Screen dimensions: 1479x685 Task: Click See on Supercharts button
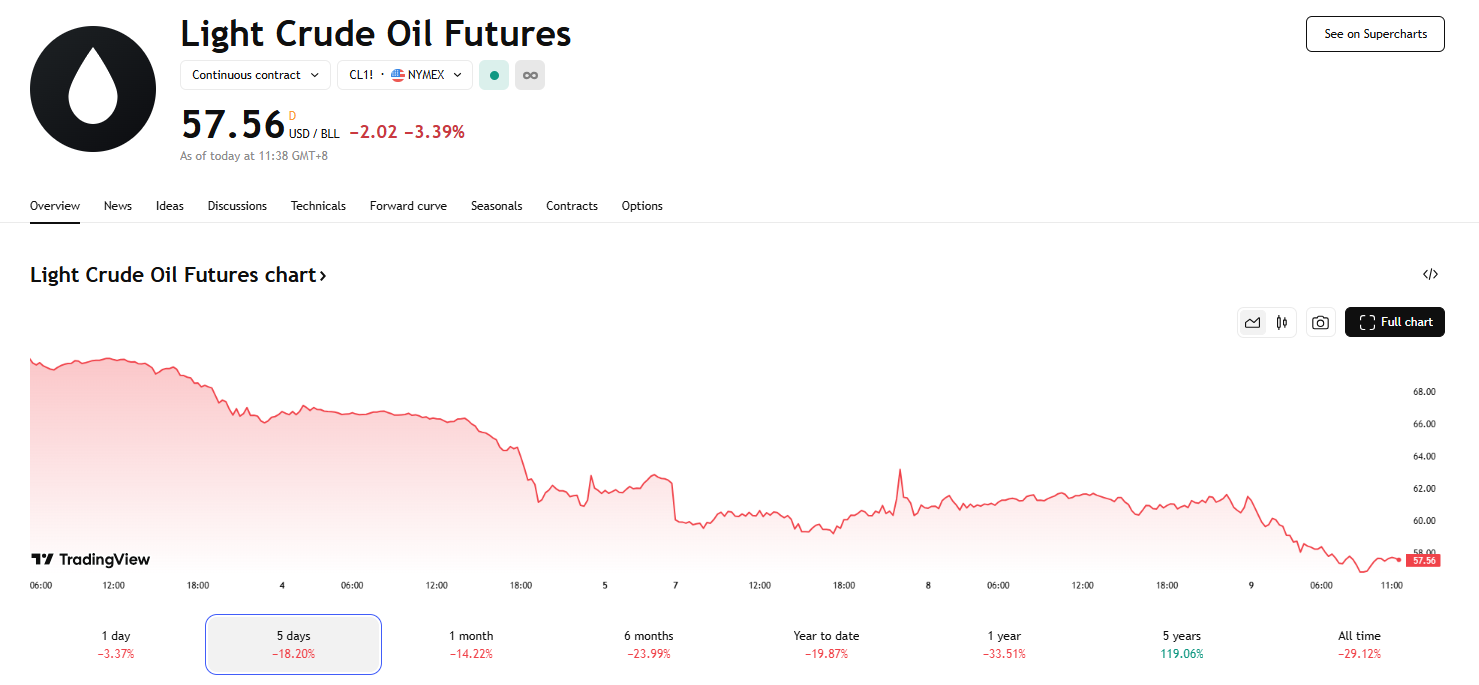(x=1375, y=34)
